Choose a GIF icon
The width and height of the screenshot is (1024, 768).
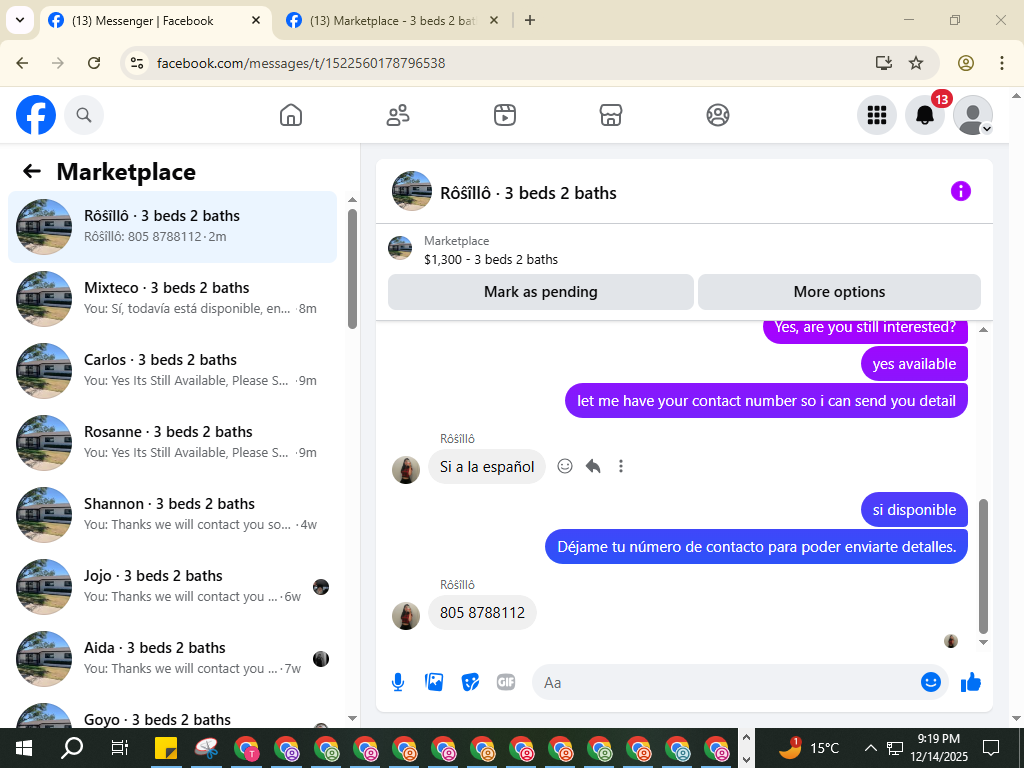pos(506,682)
